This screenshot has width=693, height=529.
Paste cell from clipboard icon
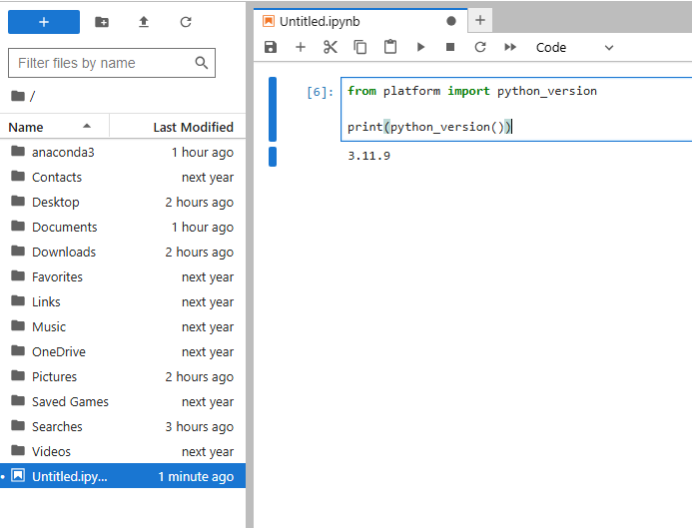390,47
